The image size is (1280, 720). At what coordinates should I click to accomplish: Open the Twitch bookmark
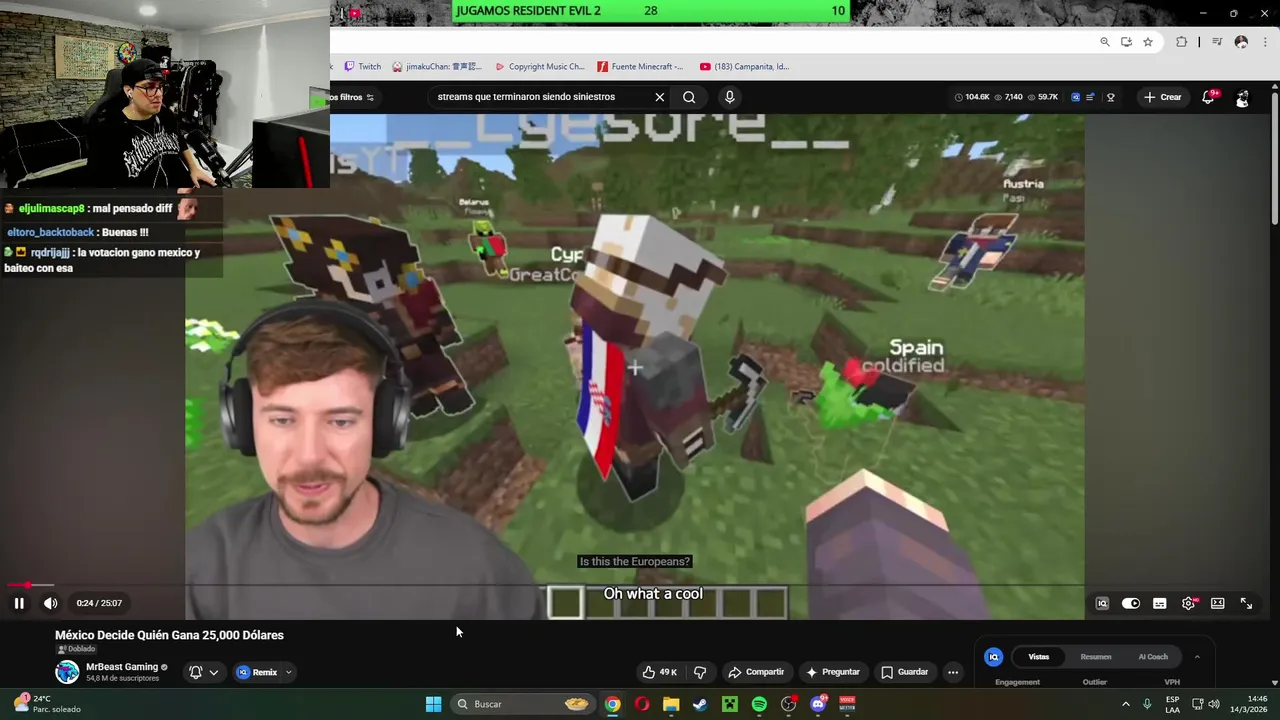pos(363,67)
